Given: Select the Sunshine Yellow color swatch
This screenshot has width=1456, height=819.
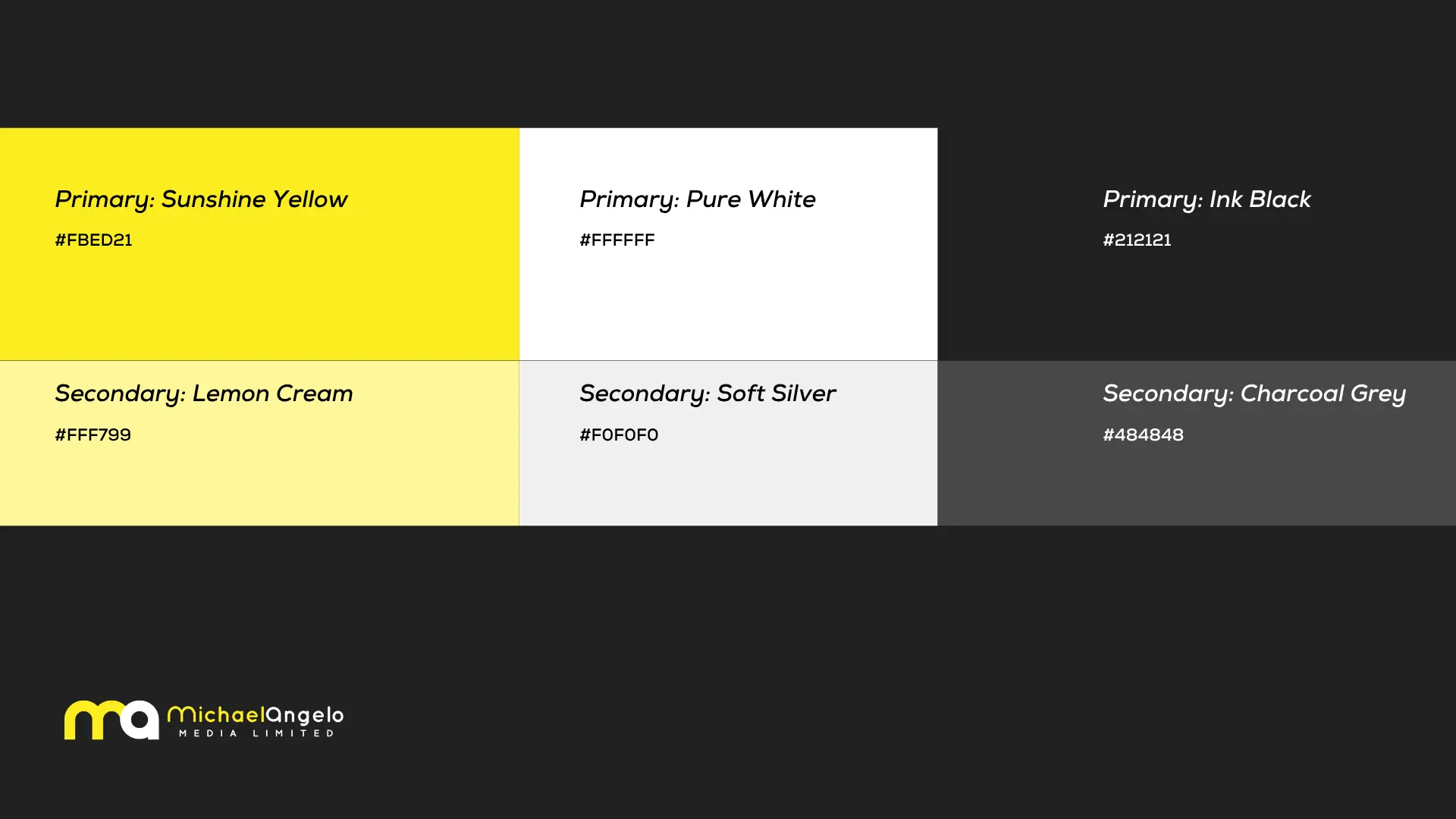Looking at the screenshot, I should point(259,303).
